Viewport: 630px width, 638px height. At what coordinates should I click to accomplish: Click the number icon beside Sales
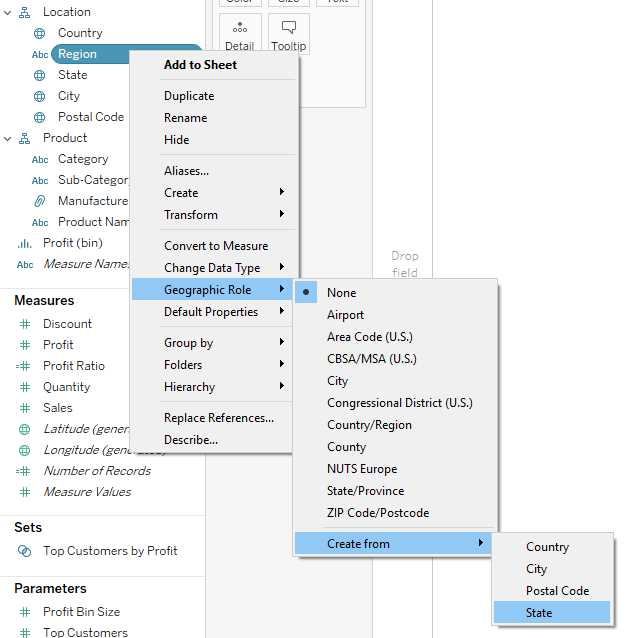[25, 408]
